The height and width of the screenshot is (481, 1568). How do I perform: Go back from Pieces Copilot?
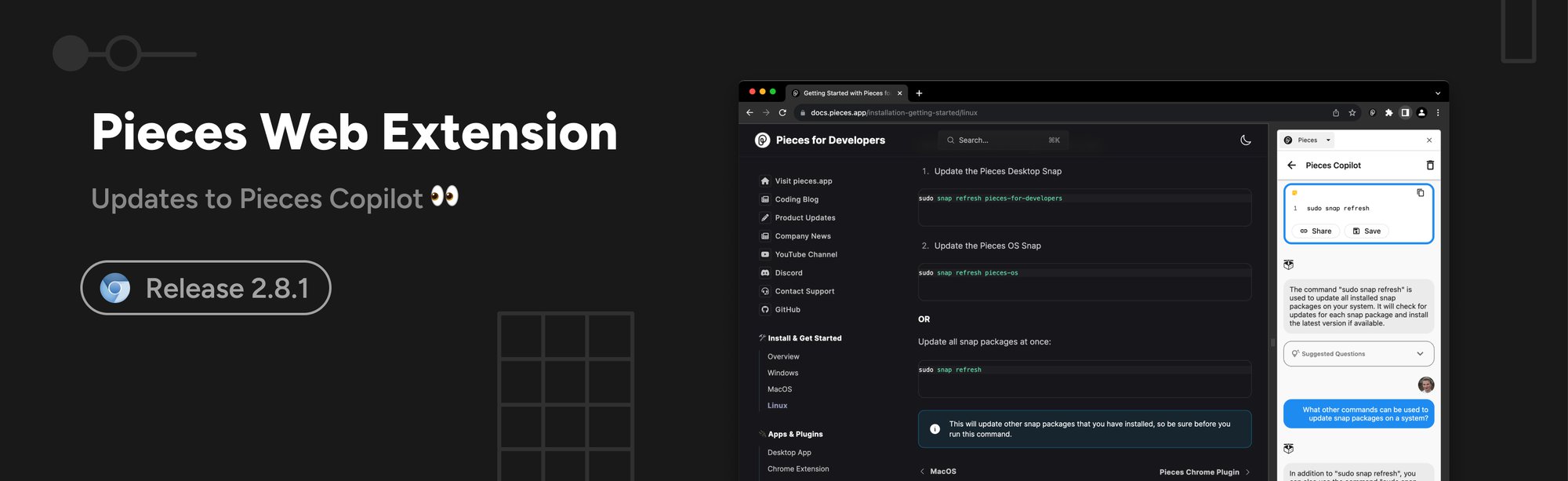tap(1292, 166)
